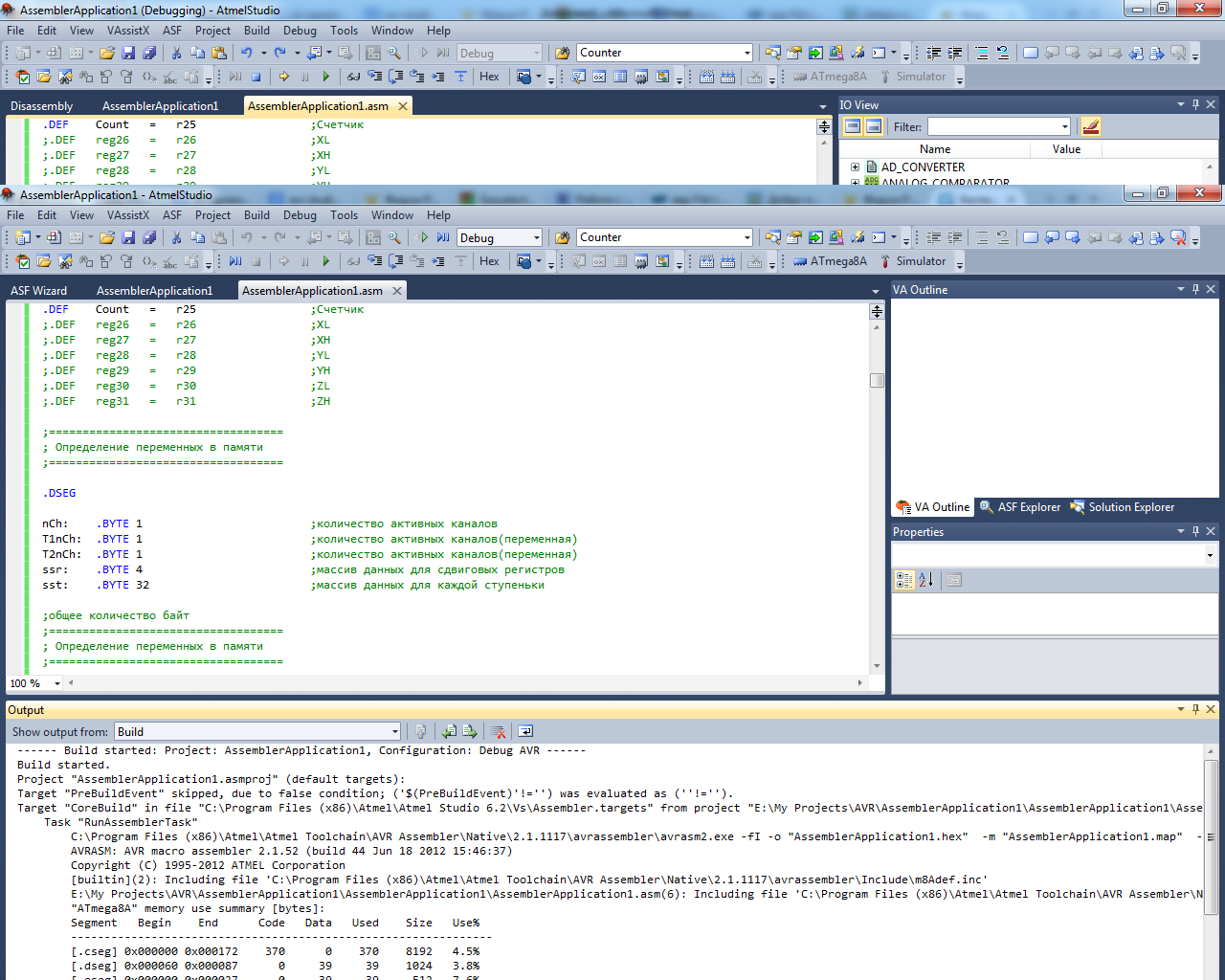Open editor zoom 100 % dropdown

point(57,683)
